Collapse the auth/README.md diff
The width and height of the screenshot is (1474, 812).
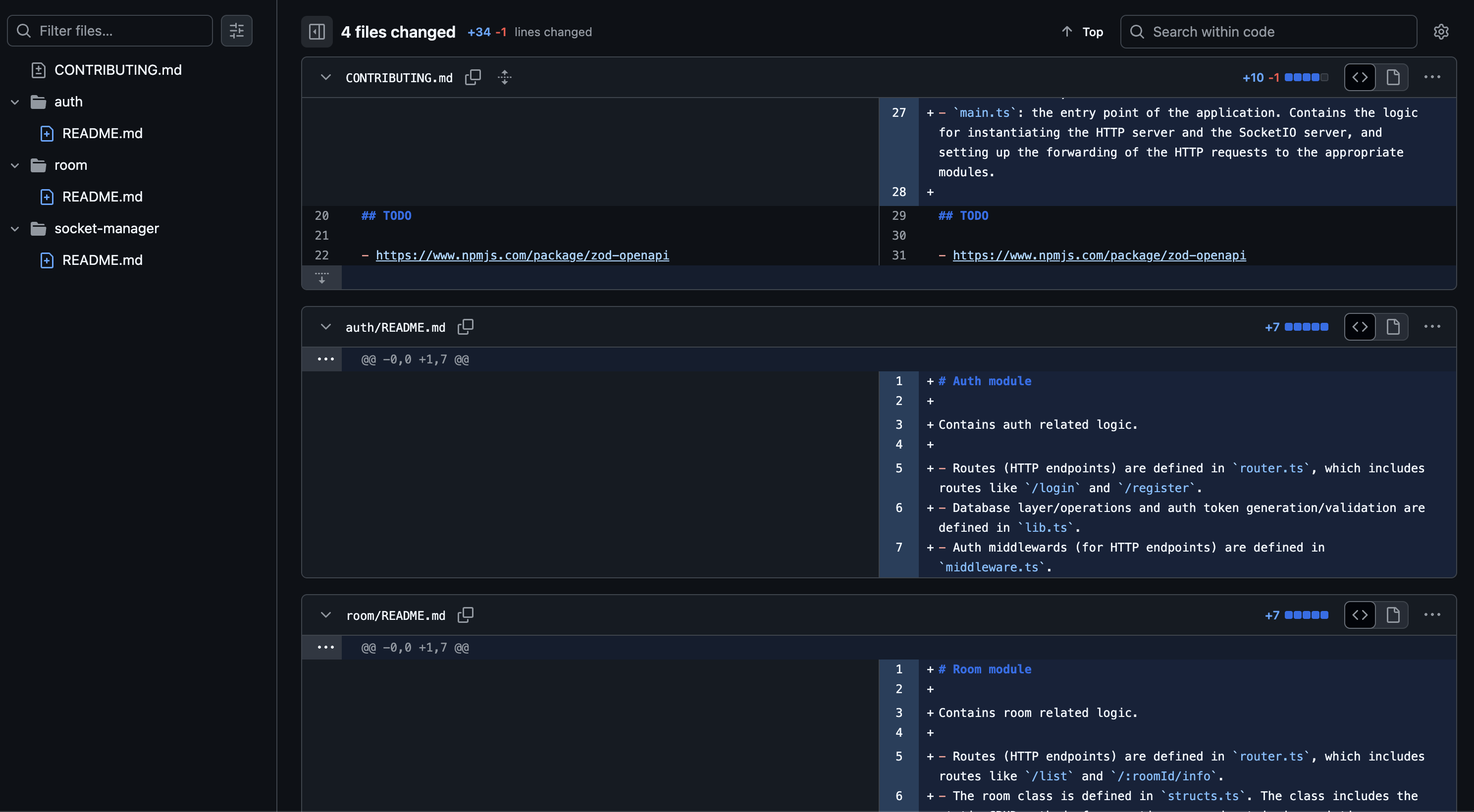pyautogui.click(x=325, y=326)
